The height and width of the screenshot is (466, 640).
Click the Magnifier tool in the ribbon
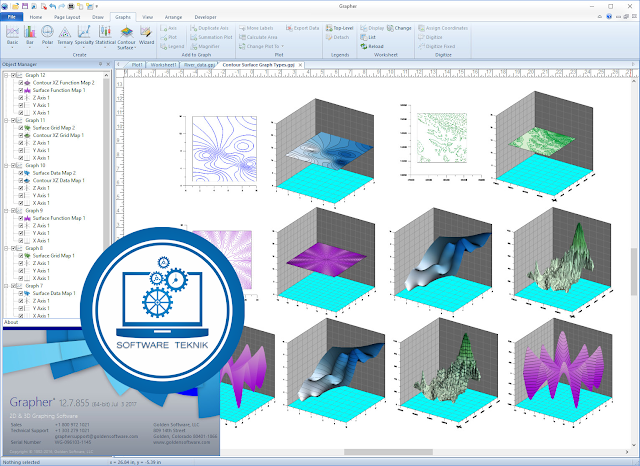(205, 47)
